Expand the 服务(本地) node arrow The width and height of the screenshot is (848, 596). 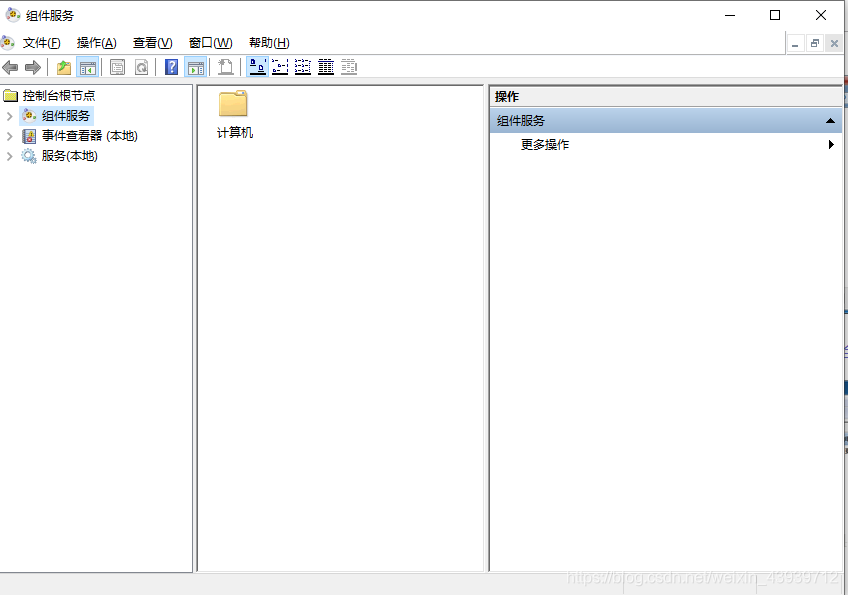point(9,156)
